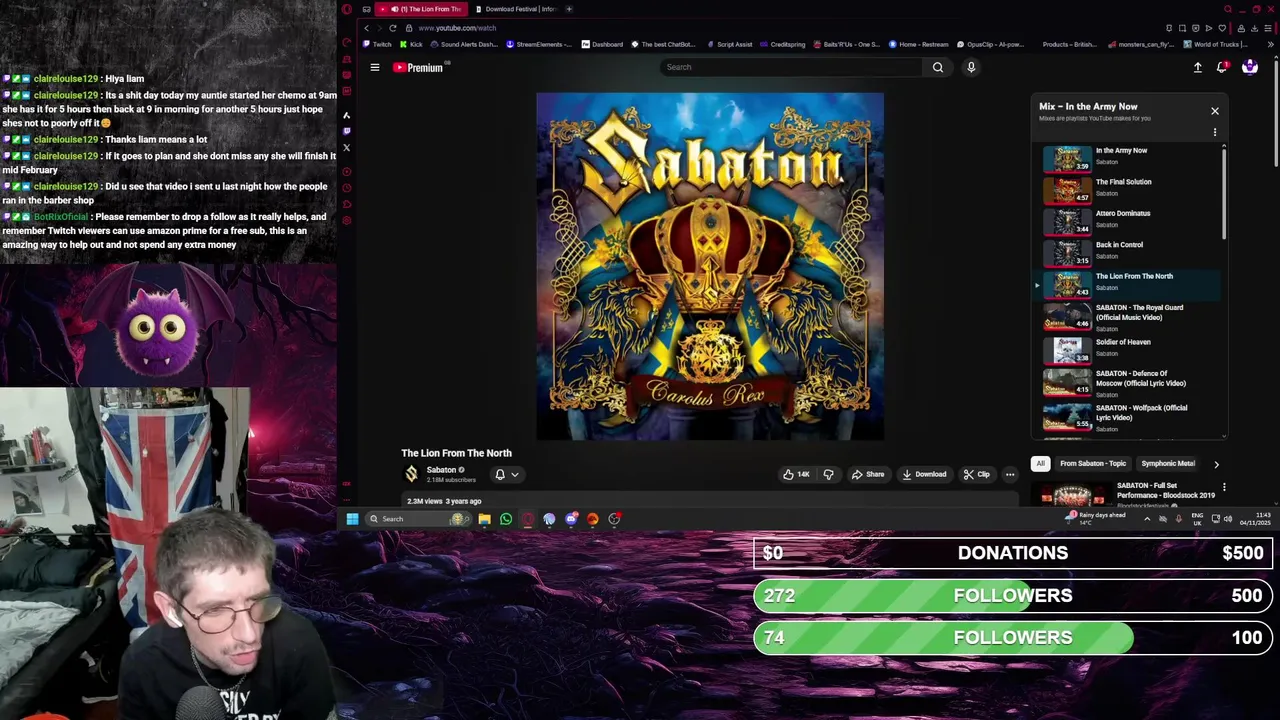The width and height of the screenshot is (1280, 720).
Task: Open the World of Trucks bookmark
Action: (1216, 44)
